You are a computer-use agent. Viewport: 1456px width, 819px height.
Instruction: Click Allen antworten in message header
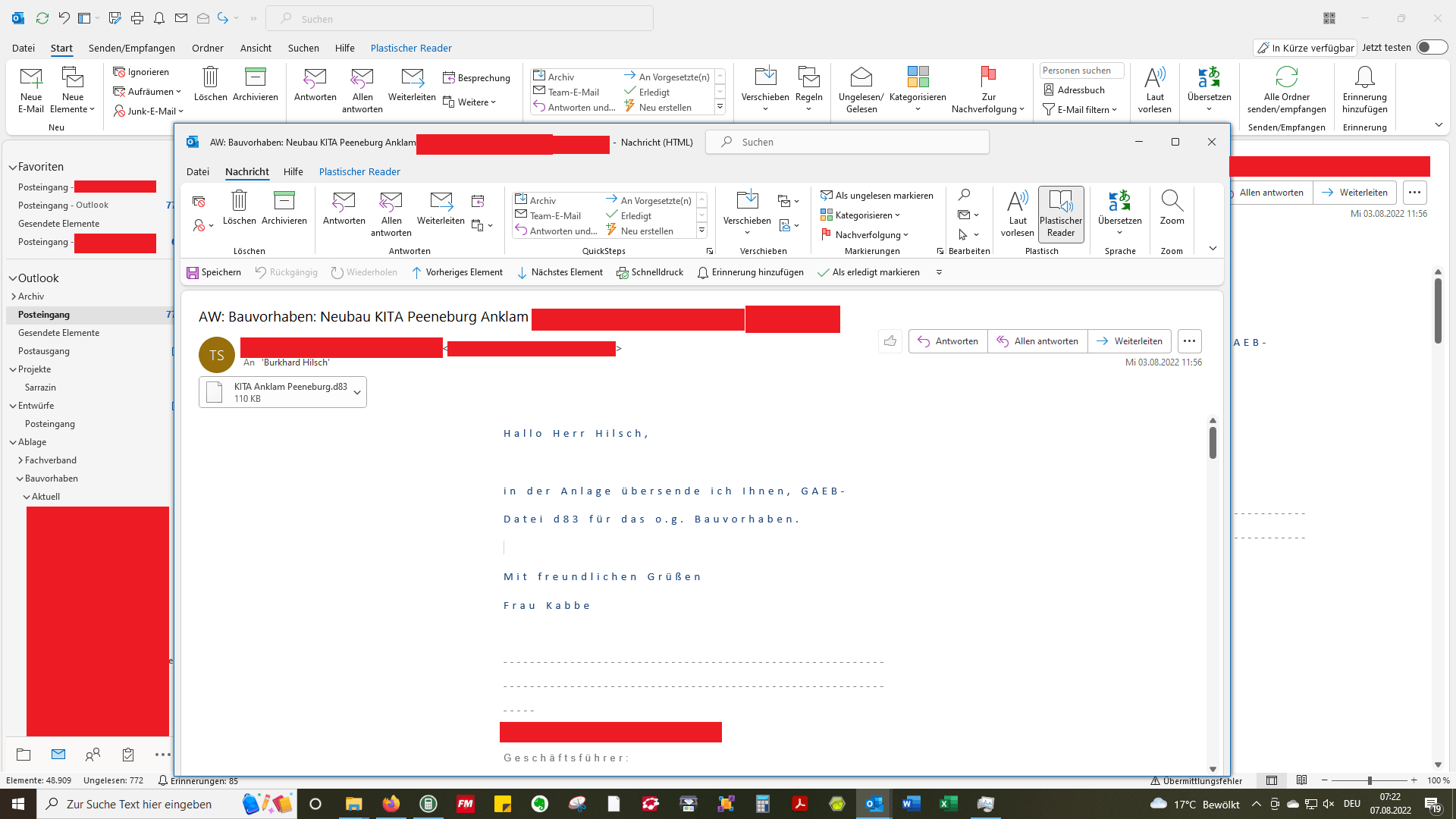(1037, 341)
